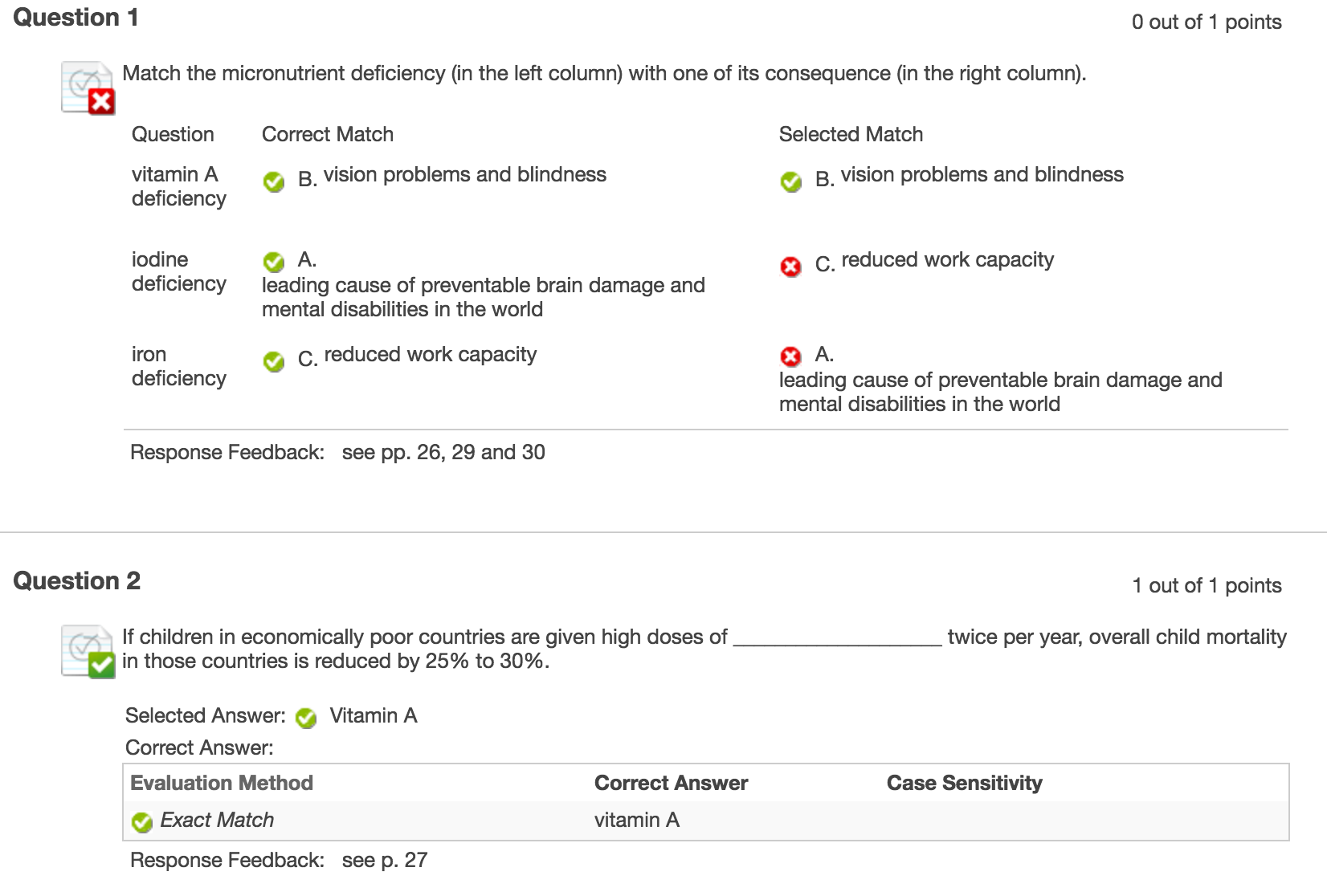Click '0 out of 1 points' score
The width and height of the screenshot is (1327, 896).
click(x=1207, y=22)
